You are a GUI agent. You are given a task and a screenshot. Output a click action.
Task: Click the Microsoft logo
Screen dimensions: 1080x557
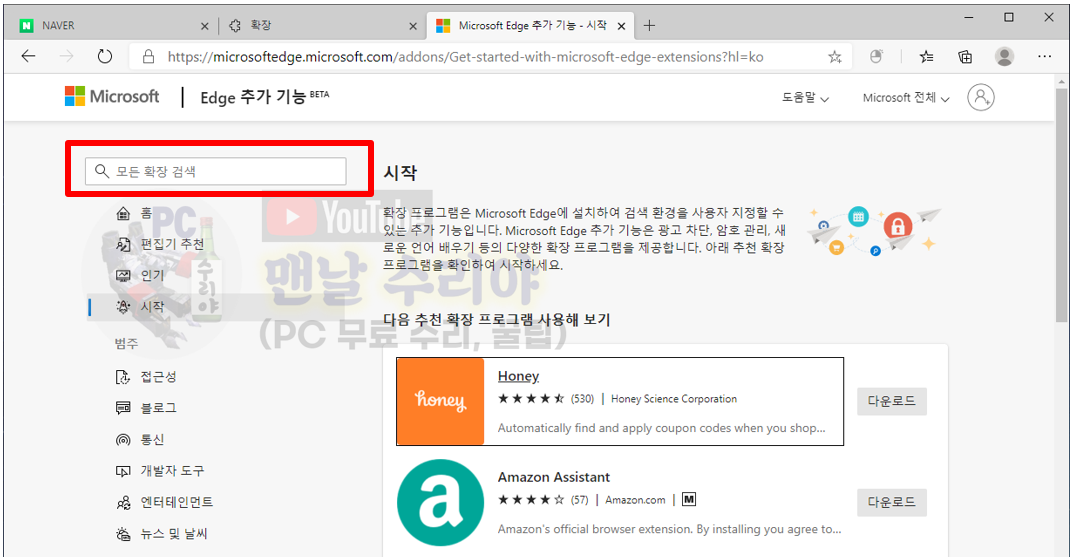tap(112, 96)
